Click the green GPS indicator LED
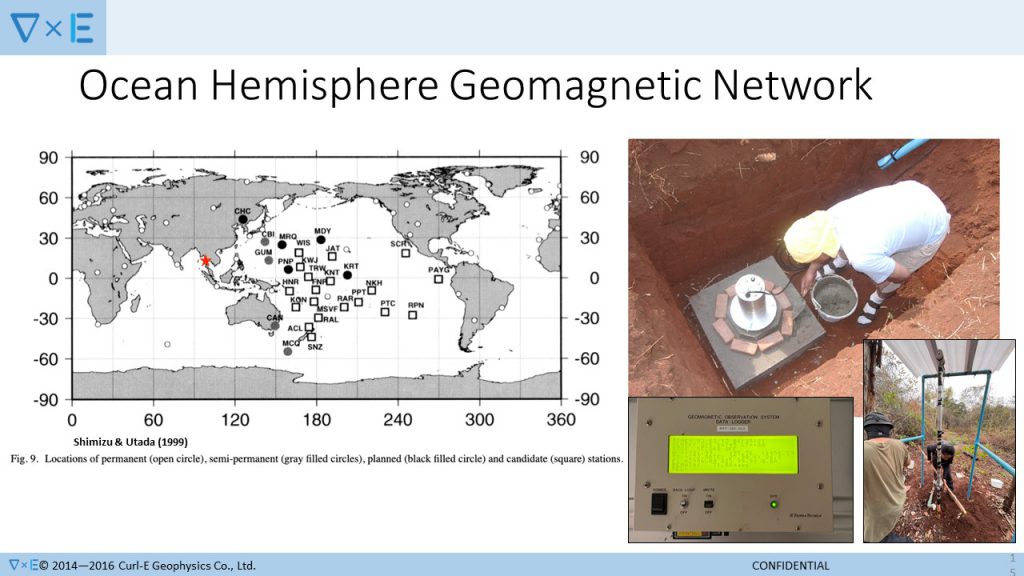 pos(773,503)
